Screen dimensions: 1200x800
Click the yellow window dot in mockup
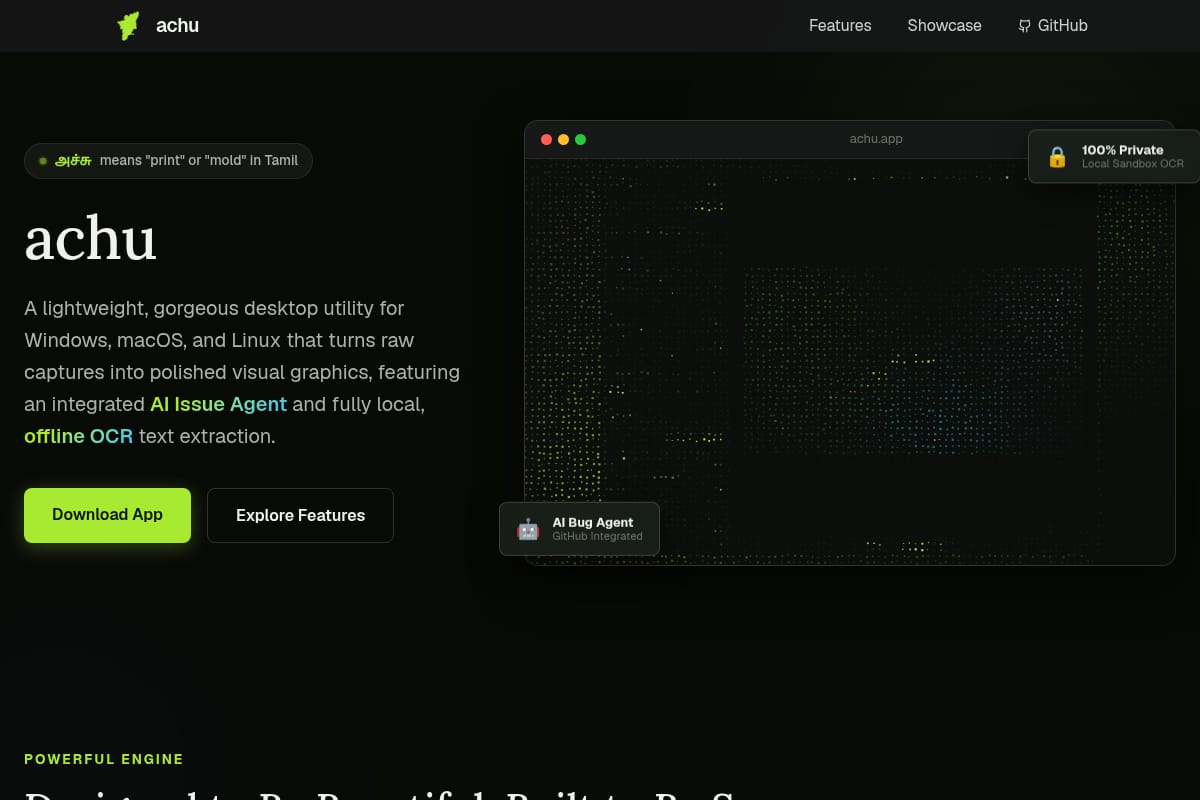coord(563,139)
